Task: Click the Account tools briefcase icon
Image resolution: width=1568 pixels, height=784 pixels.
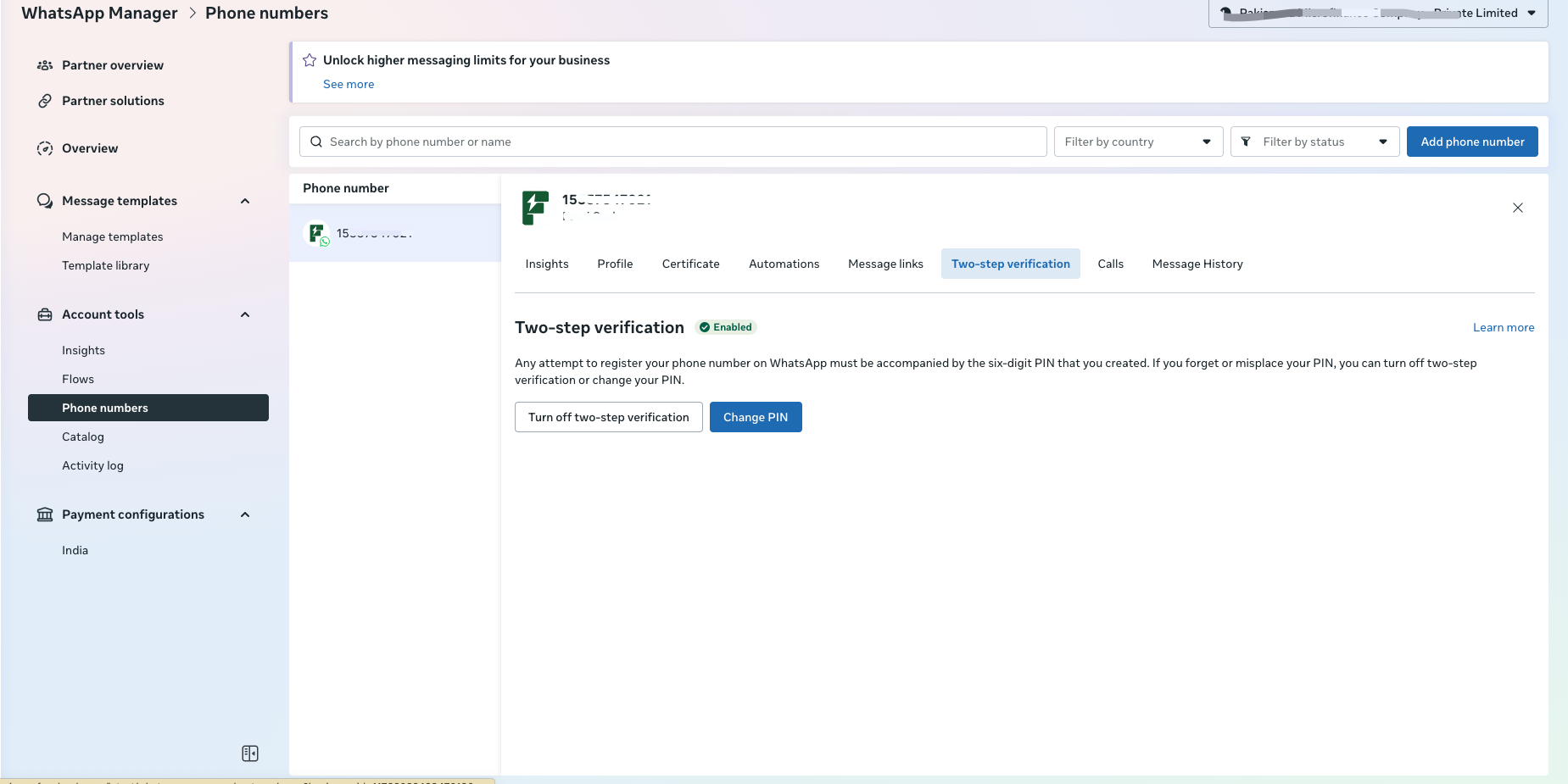Action: click(45, 314)
